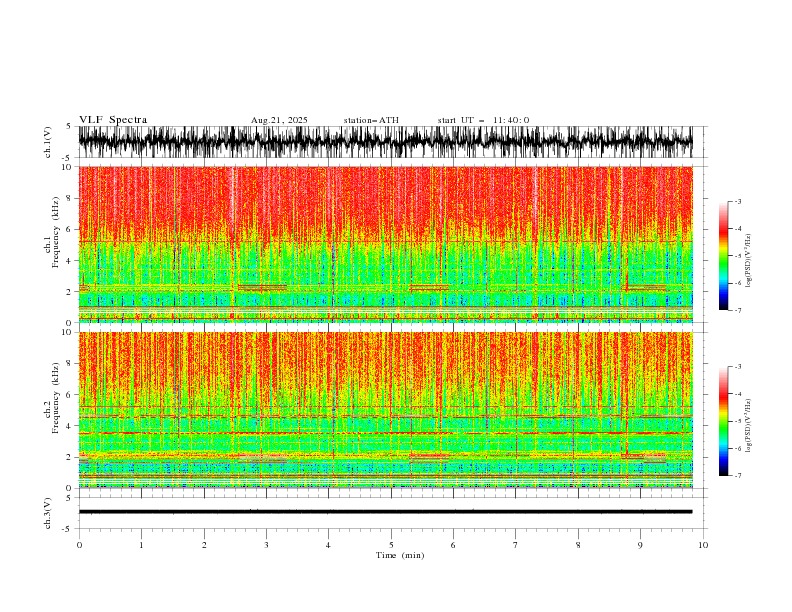Click the 'ch.1(V)' waveform axis label

48,142
